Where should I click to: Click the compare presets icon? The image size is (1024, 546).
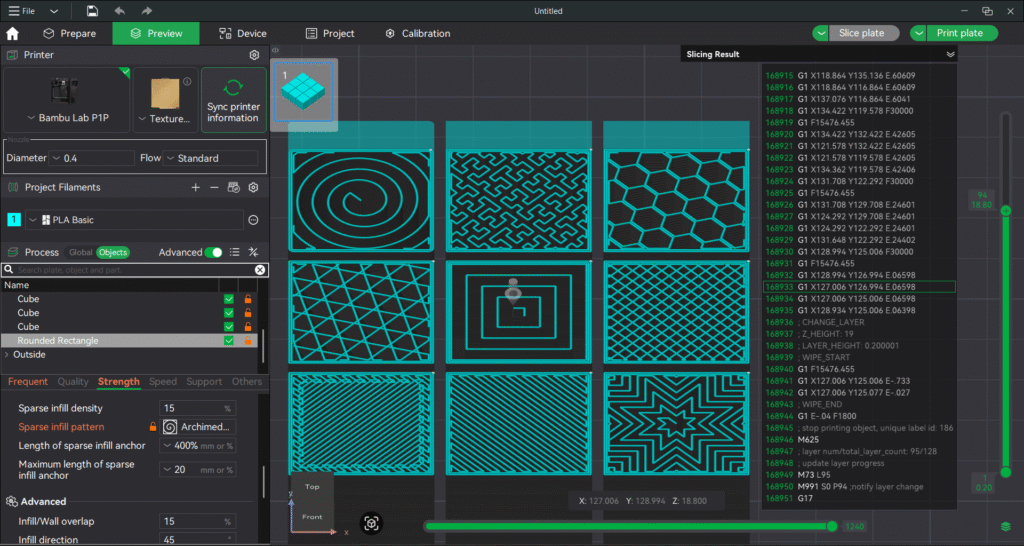click(x=253, y=252)
